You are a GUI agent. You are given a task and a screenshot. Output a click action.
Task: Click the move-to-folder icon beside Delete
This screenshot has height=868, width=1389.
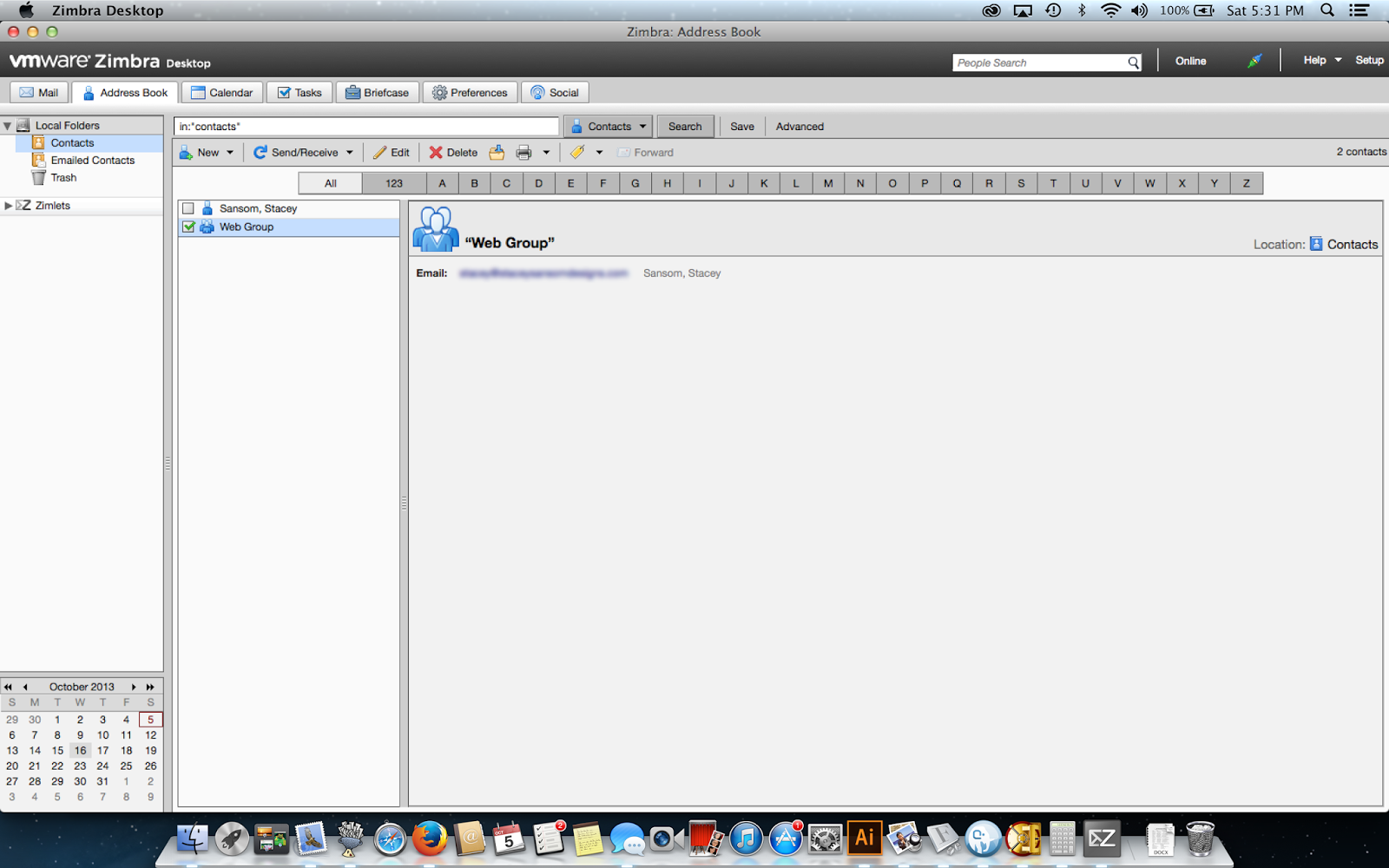497,153
